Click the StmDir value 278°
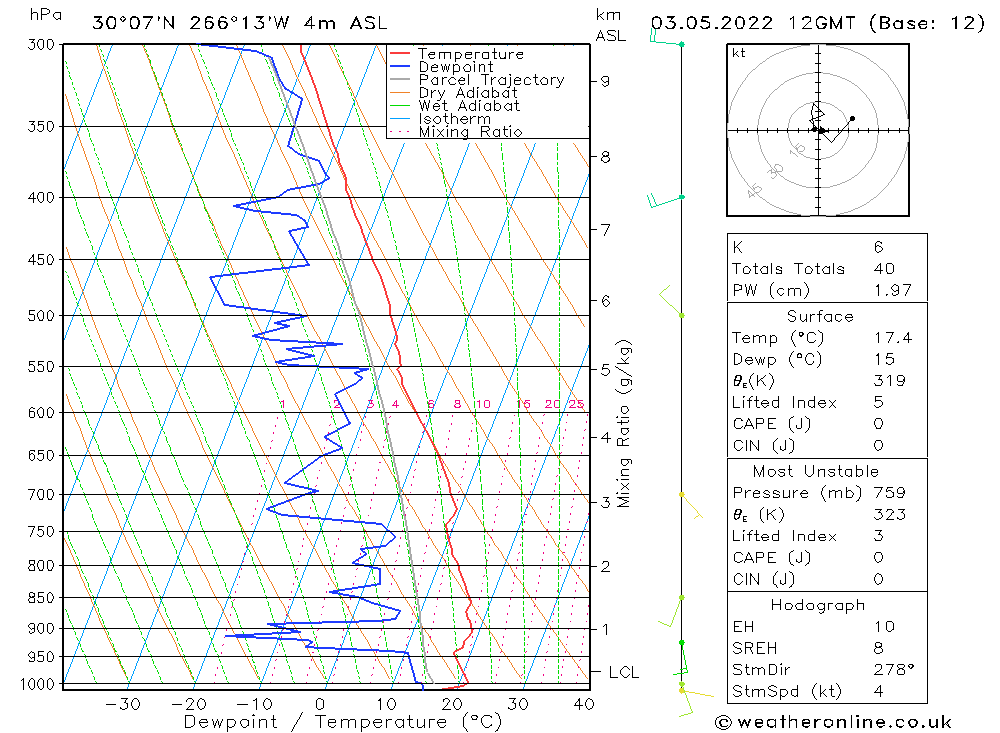This screenshot has width=1000, height=733. click(x=894, y=670)
